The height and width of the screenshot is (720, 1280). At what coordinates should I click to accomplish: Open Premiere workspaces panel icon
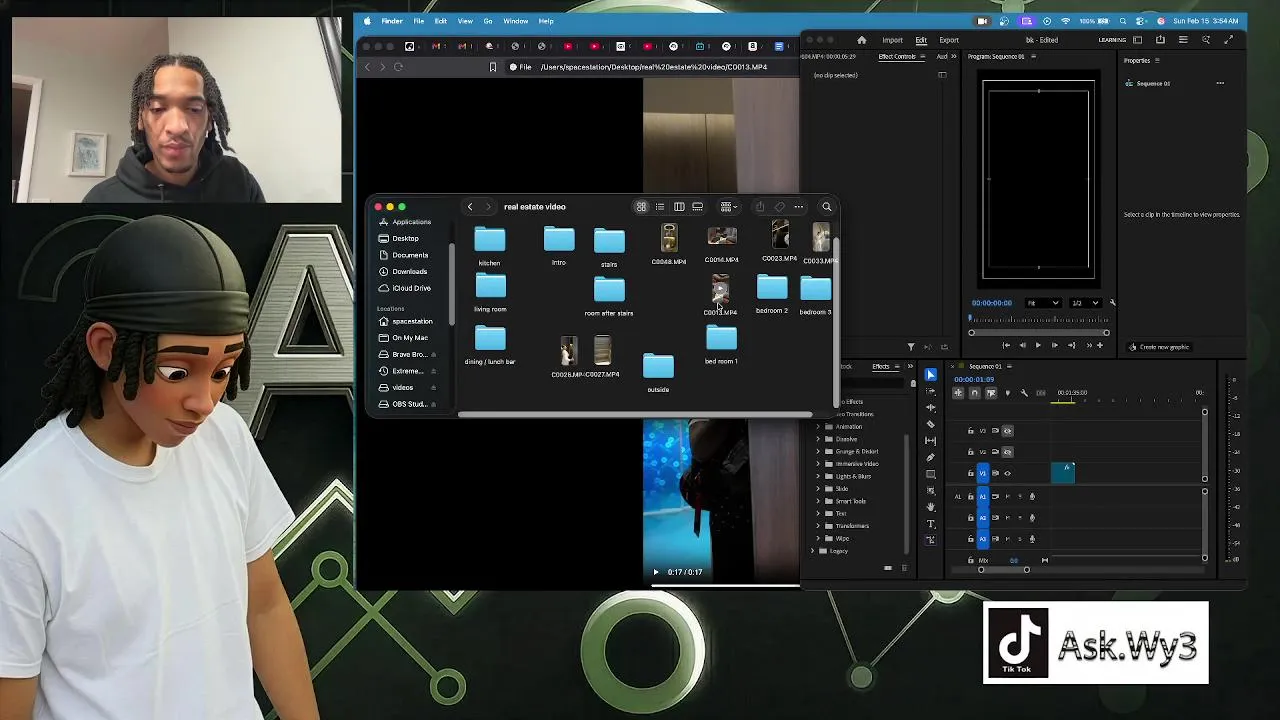click(x=1138, y=40)
